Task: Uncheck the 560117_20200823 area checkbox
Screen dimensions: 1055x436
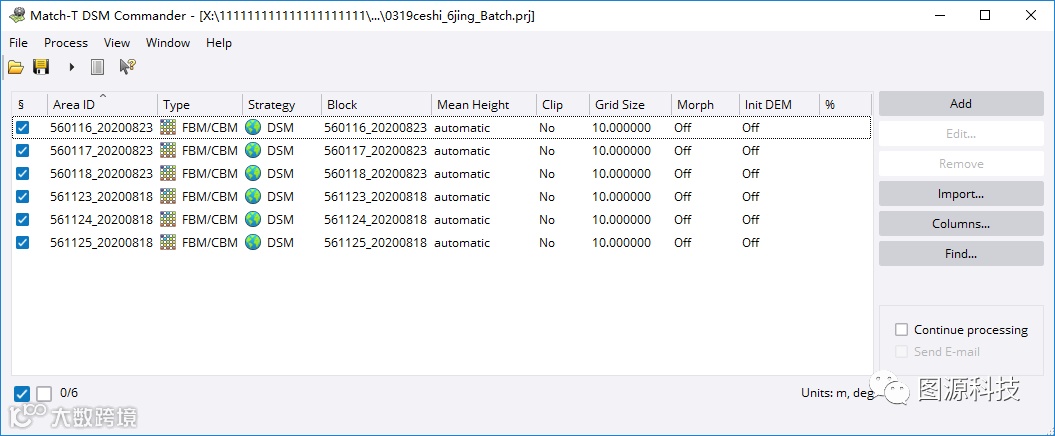Action: point(22,151)
